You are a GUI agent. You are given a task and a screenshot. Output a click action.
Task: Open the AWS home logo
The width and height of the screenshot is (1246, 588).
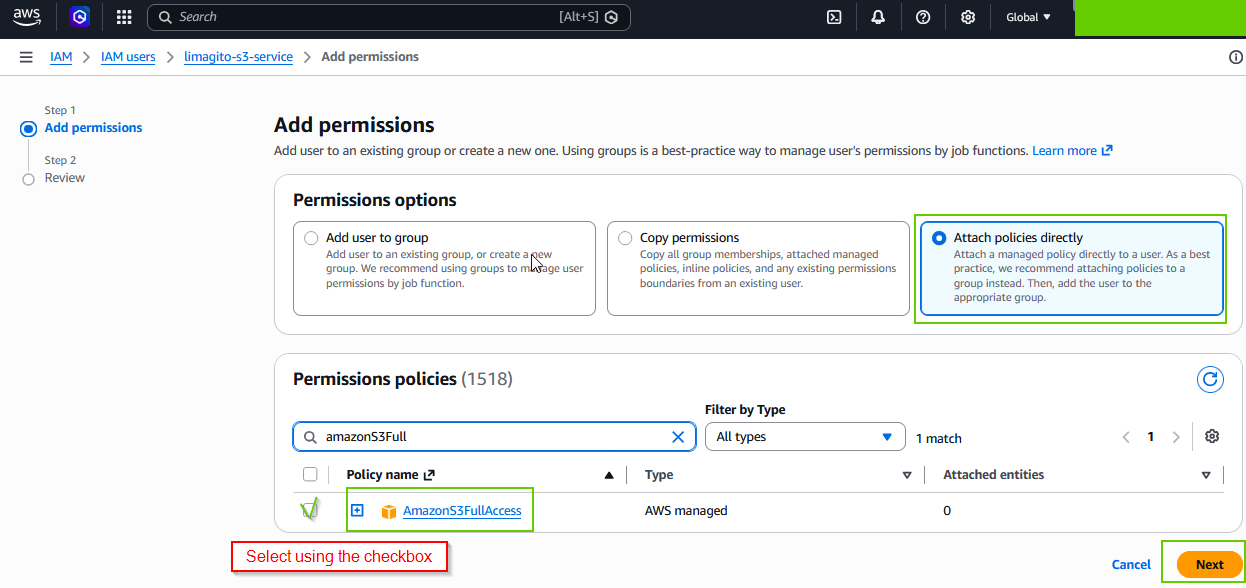click(27, 17)
